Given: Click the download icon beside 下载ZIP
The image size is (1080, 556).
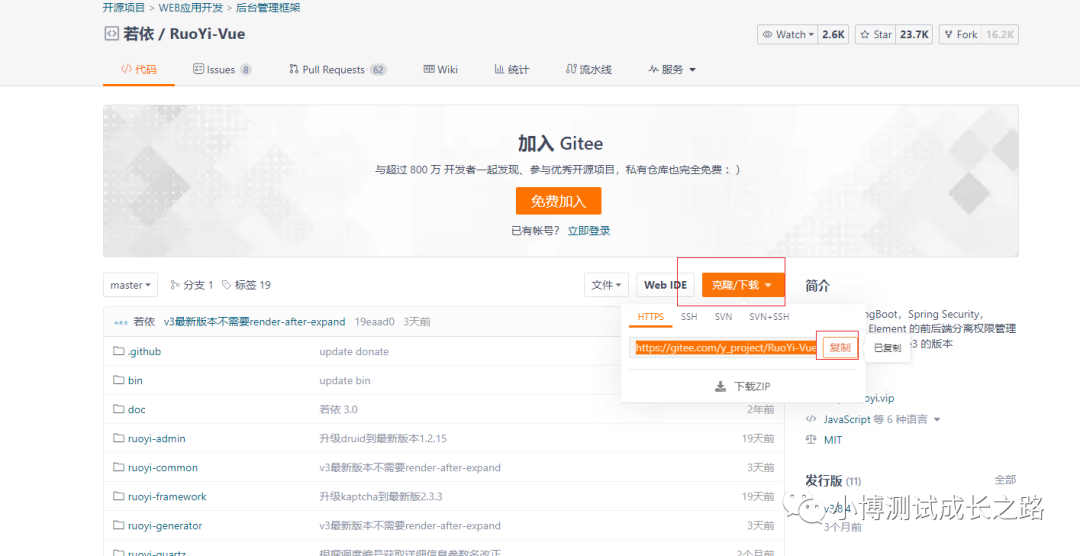Looking at the screenshot, I should [x=720, y=387].
